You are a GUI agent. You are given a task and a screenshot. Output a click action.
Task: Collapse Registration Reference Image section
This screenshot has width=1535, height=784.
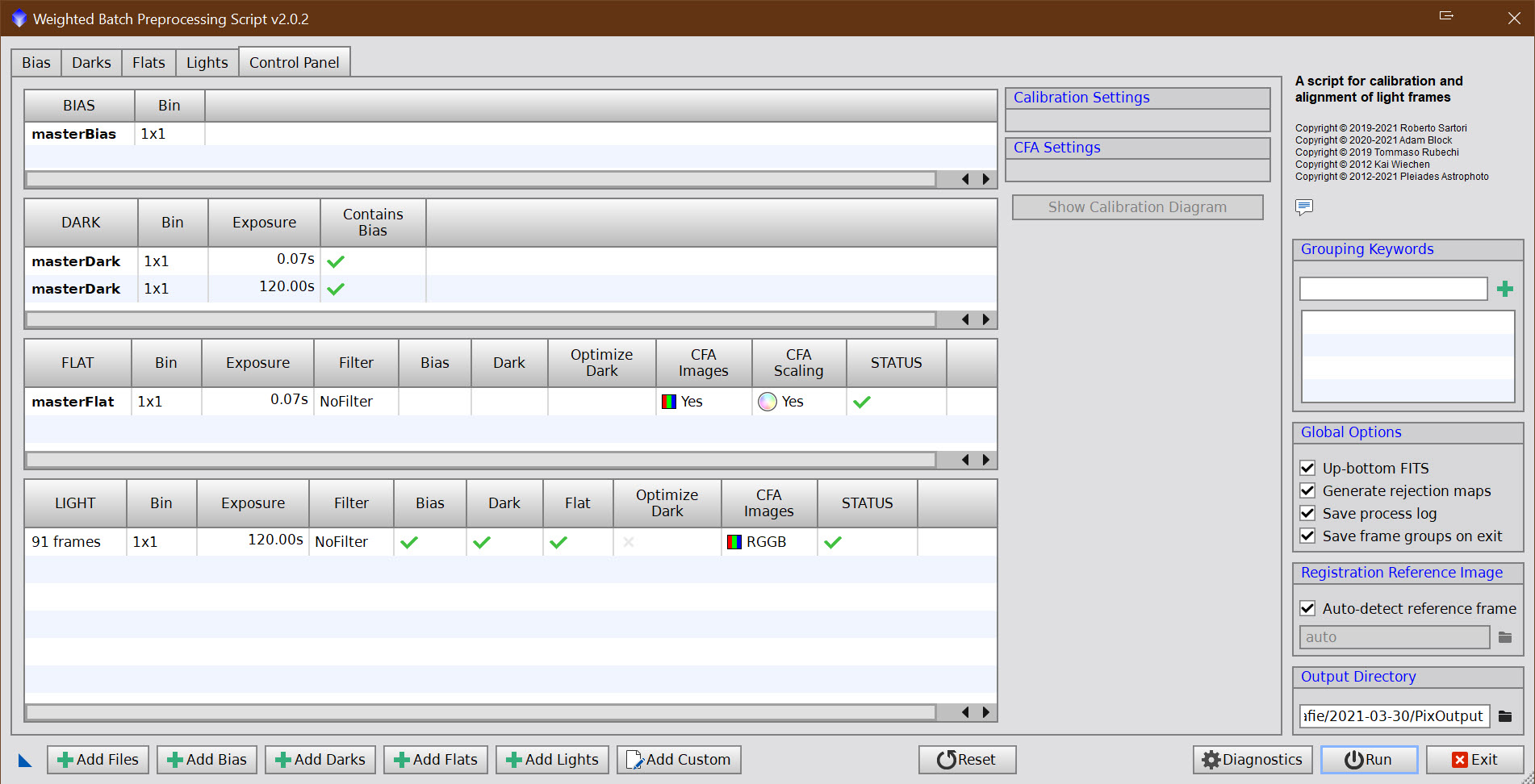pos(1407,573)
